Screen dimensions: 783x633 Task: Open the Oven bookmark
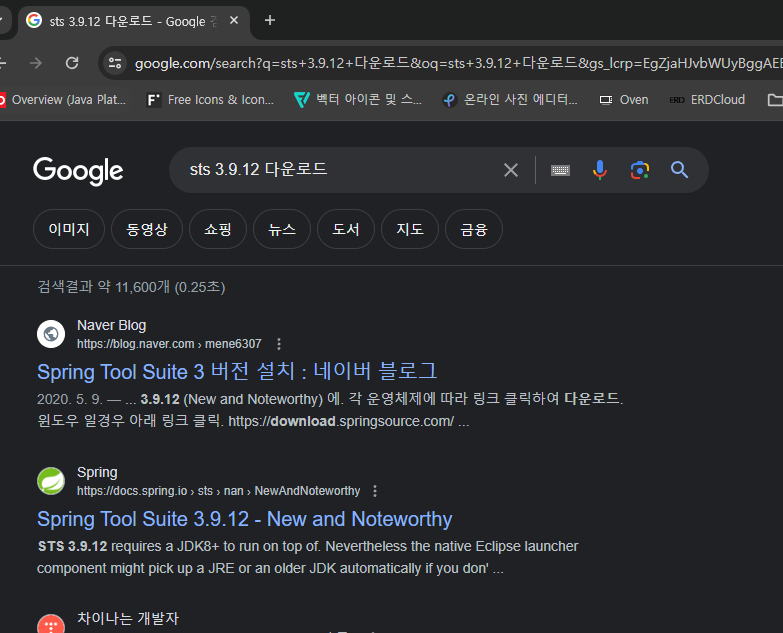click(624, 100)
